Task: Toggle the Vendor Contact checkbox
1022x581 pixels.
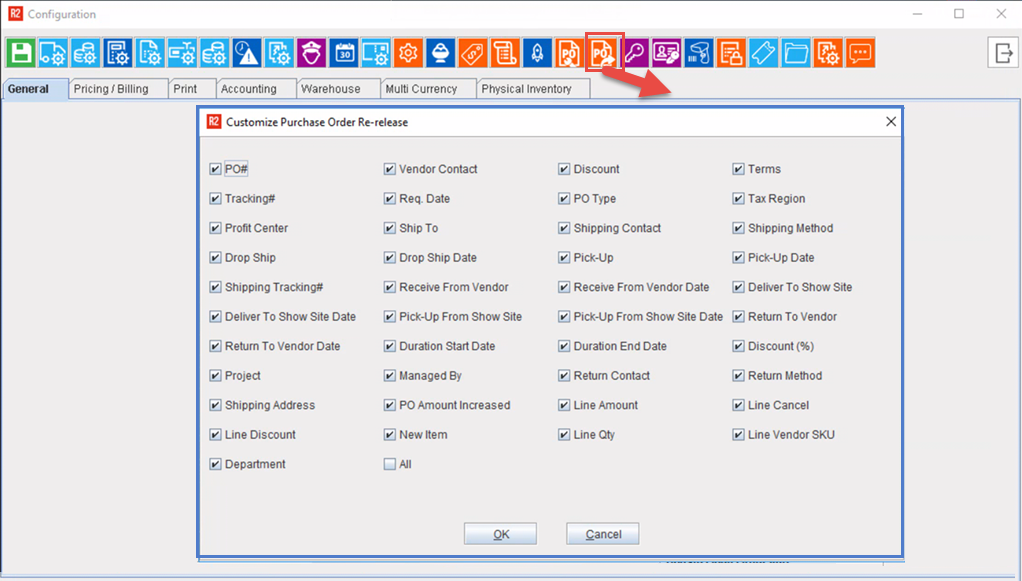Action: (x=389, y=169)
